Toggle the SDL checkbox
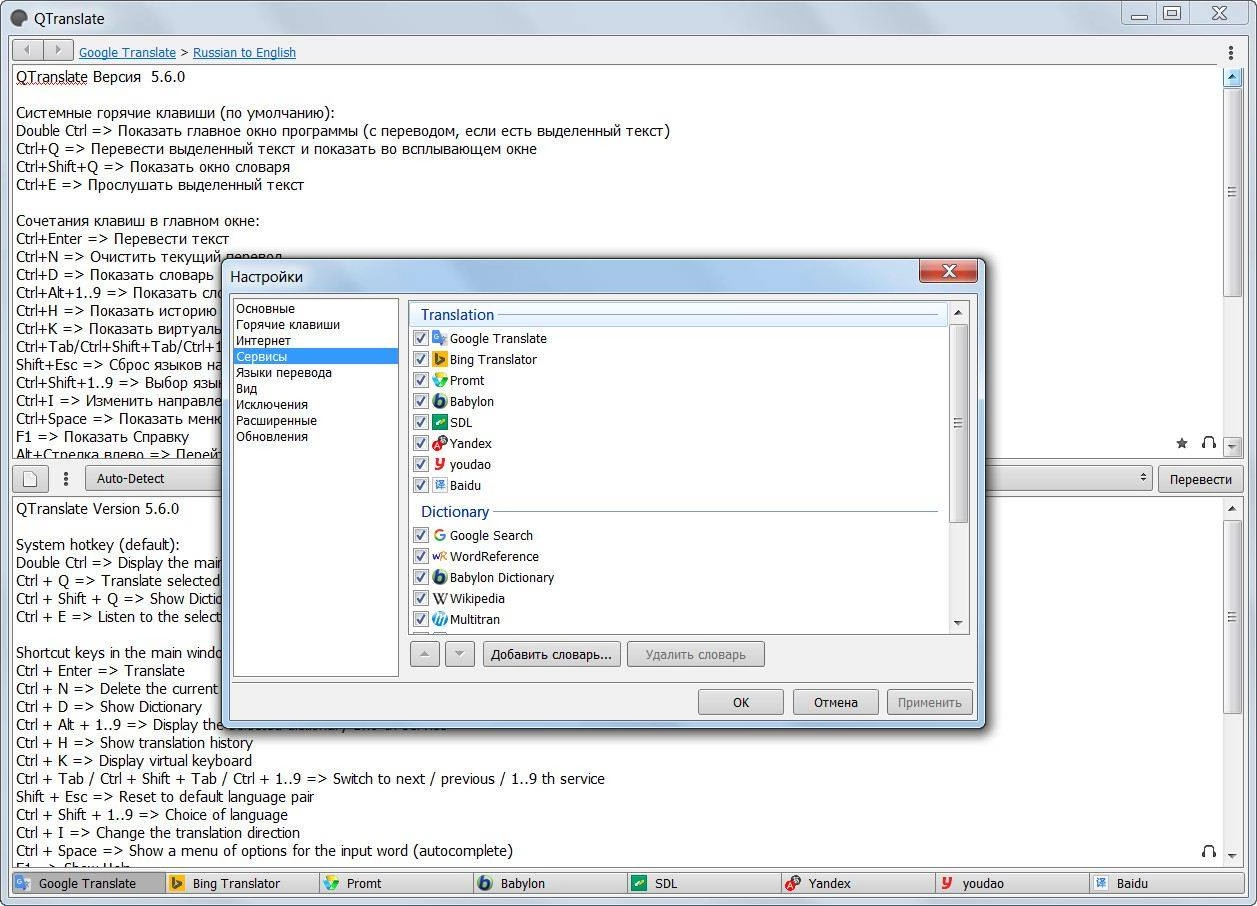 click(421, 422)
